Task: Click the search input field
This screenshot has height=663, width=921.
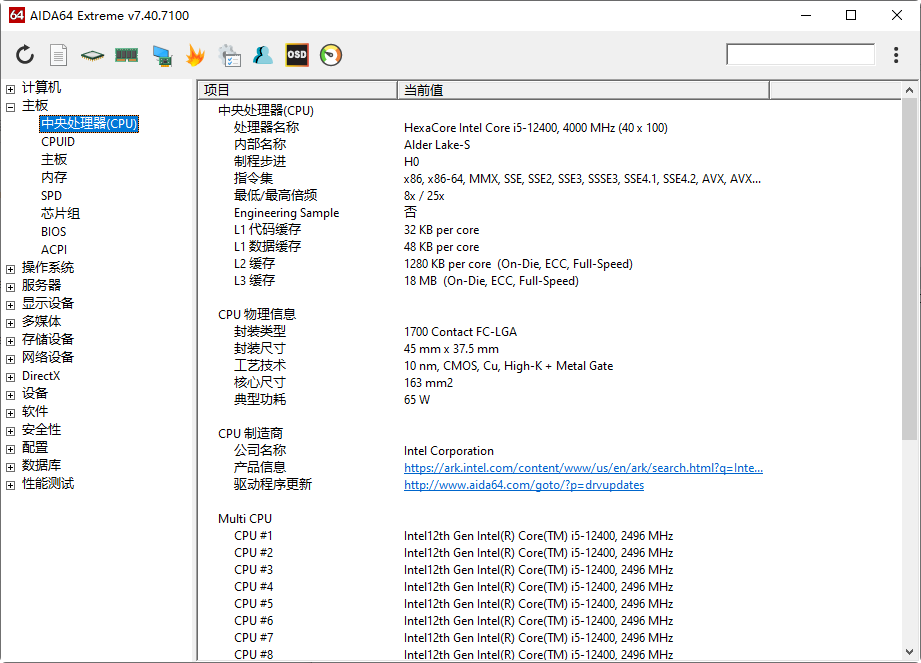Action: tap(800, 53)
